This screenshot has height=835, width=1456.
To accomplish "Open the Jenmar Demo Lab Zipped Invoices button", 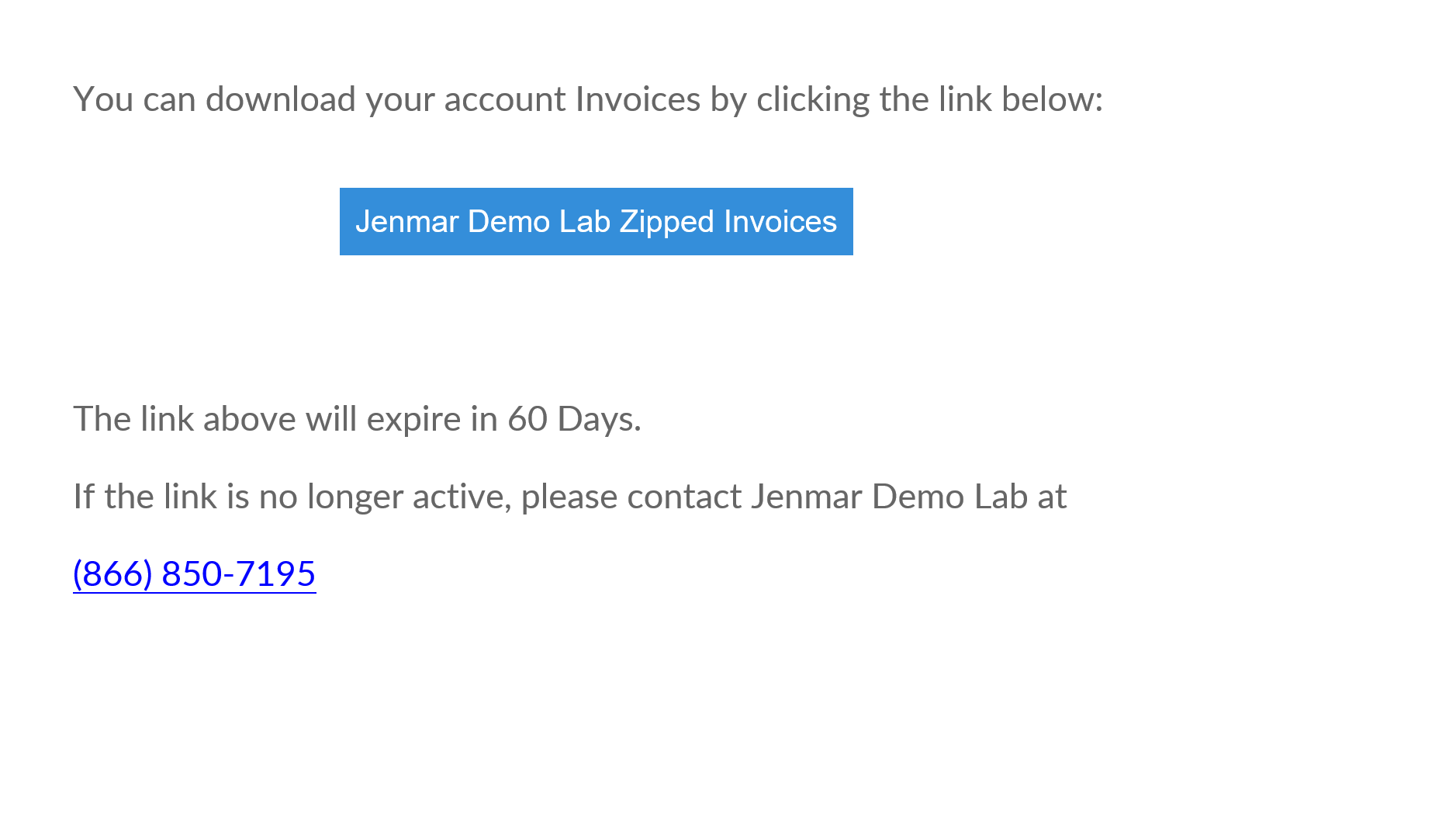I will (x=596, y=221).
